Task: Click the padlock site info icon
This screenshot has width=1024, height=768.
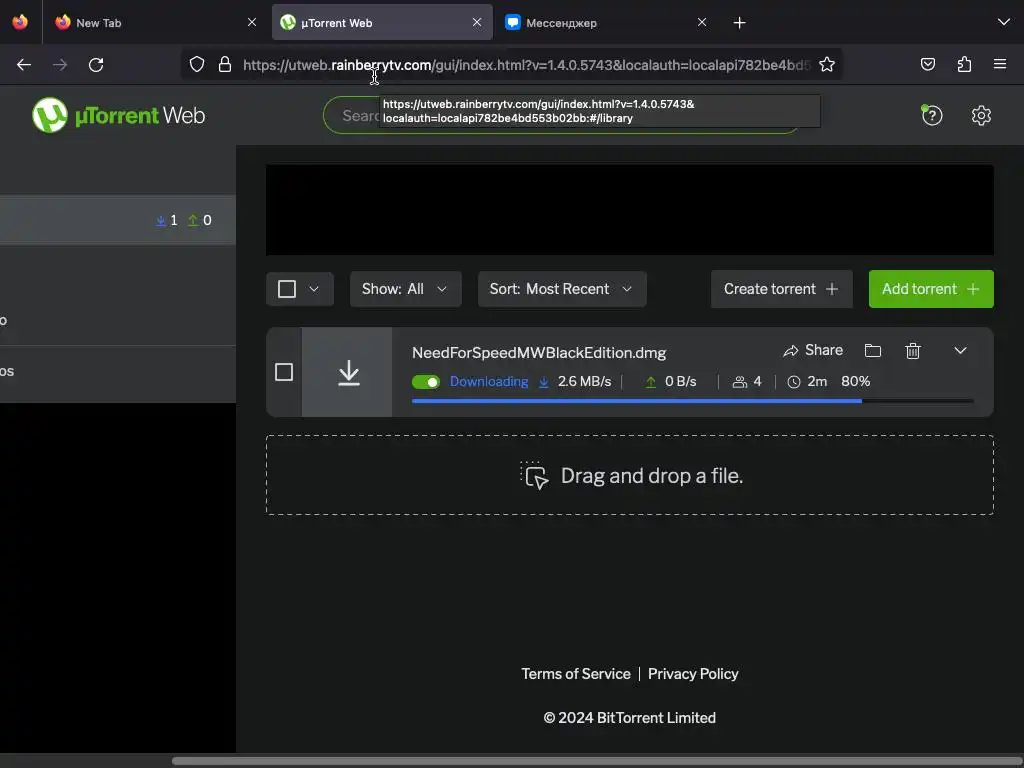Action: tap(225, 64)
